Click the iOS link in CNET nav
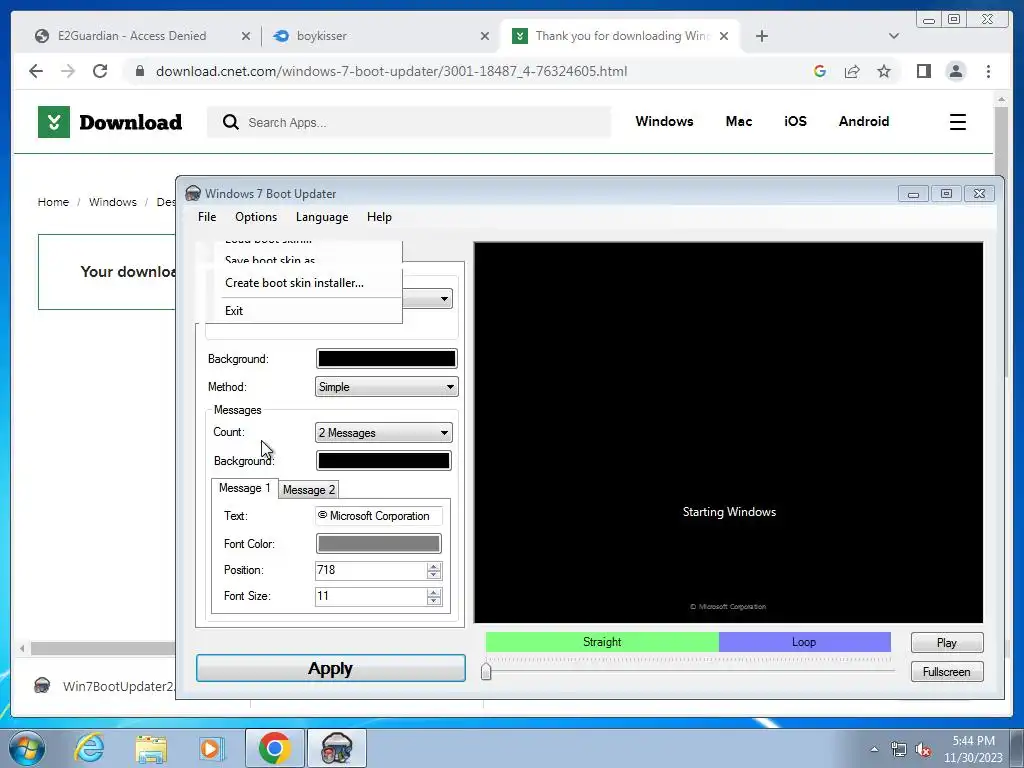This screenshot has width=1024, height=768. click(x=795, y=121)
